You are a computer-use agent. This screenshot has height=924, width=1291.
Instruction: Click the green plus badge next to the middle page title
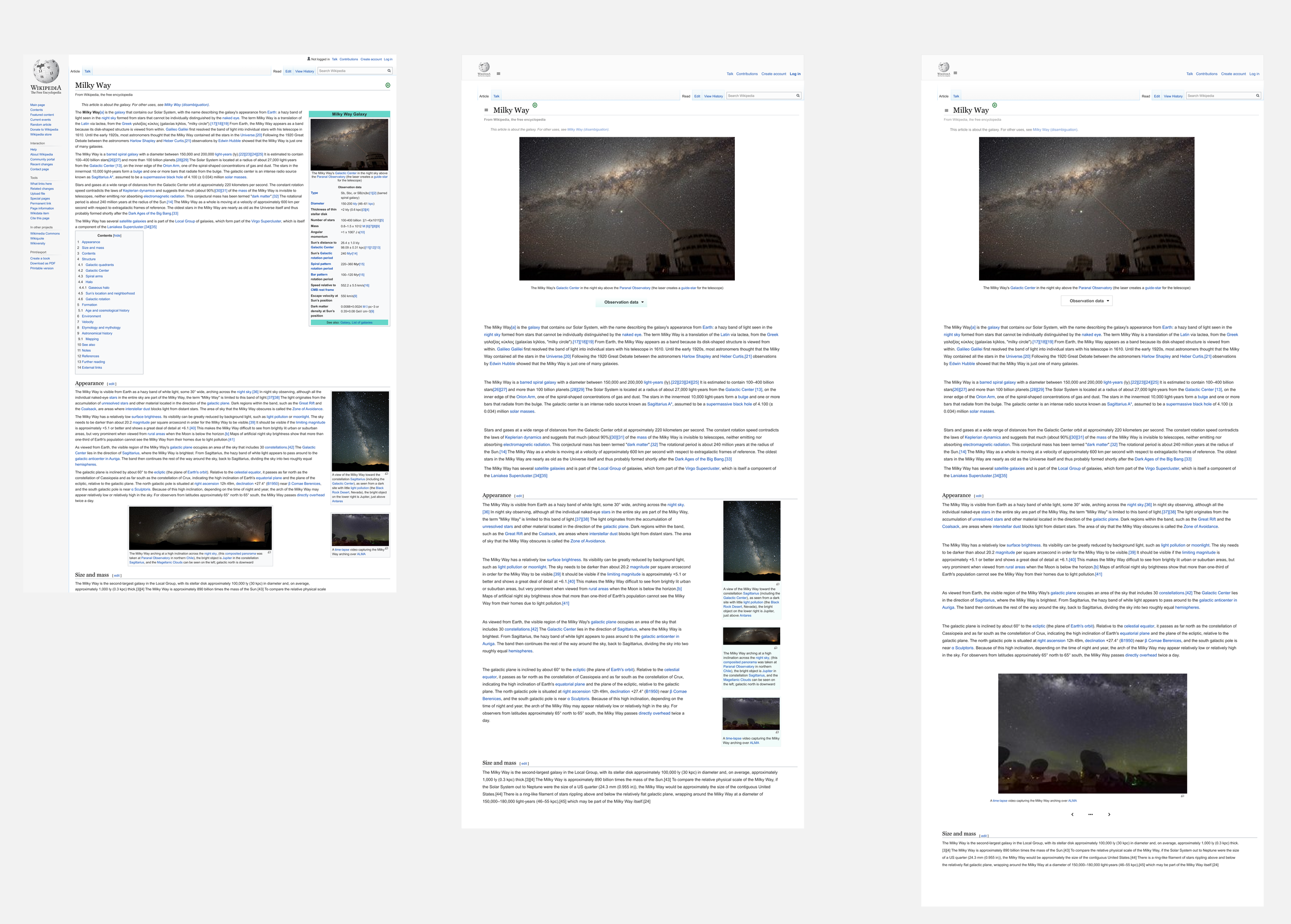pos(534,105)
